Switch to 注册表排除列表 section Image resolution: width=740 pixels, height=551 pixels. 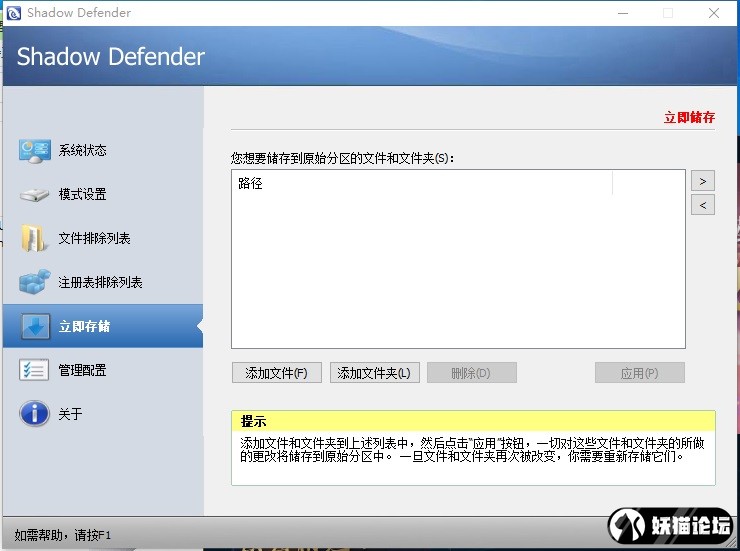coord(103,282)
